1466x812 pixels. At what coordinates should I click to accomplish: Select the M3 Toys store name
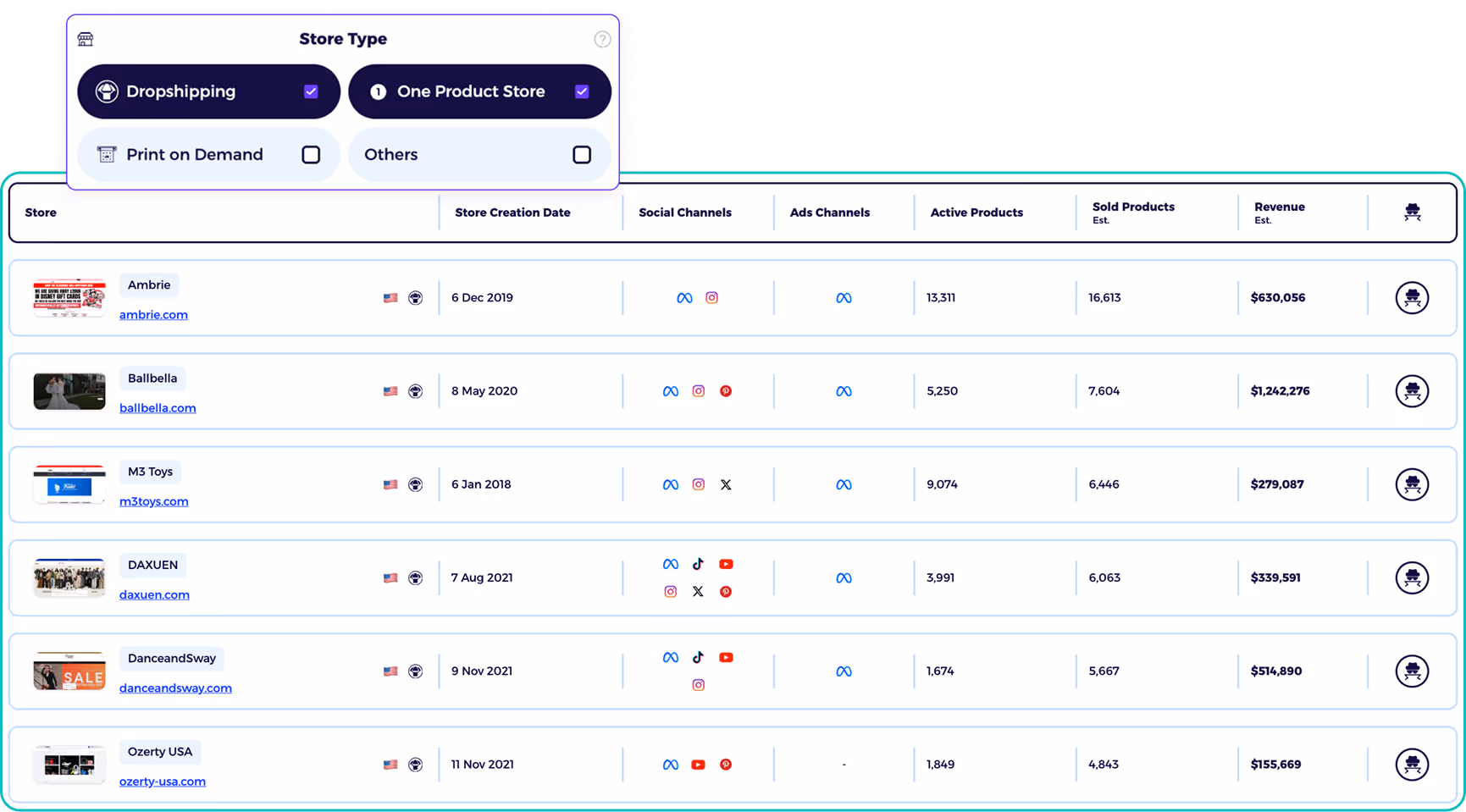point(150,472)
